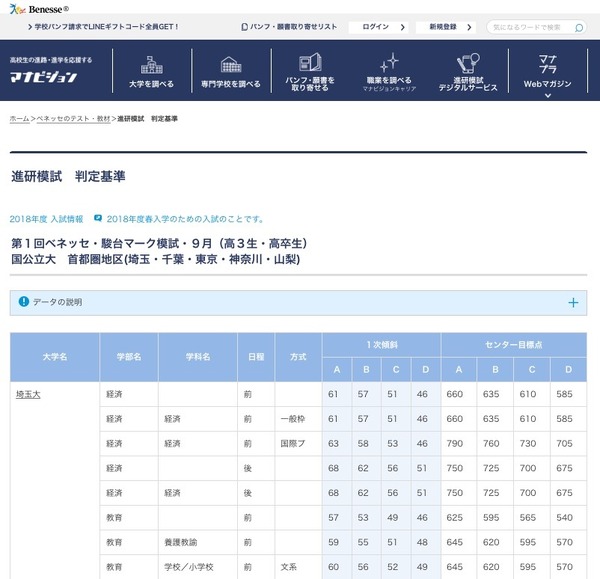Screen dimensions: 600x579
Task: Click the Benesse logo
Action: 39,8
